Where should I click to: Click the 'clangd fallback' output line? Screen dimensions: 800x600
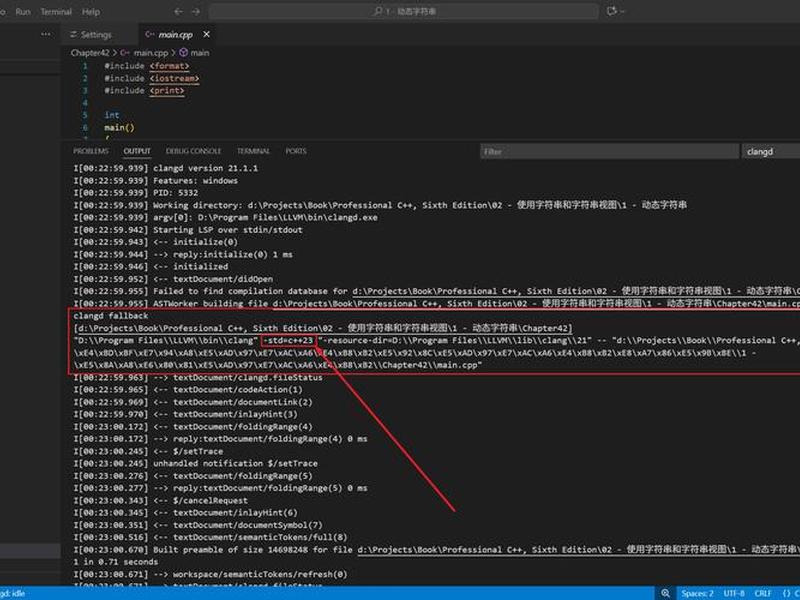(x=111, y=316)
